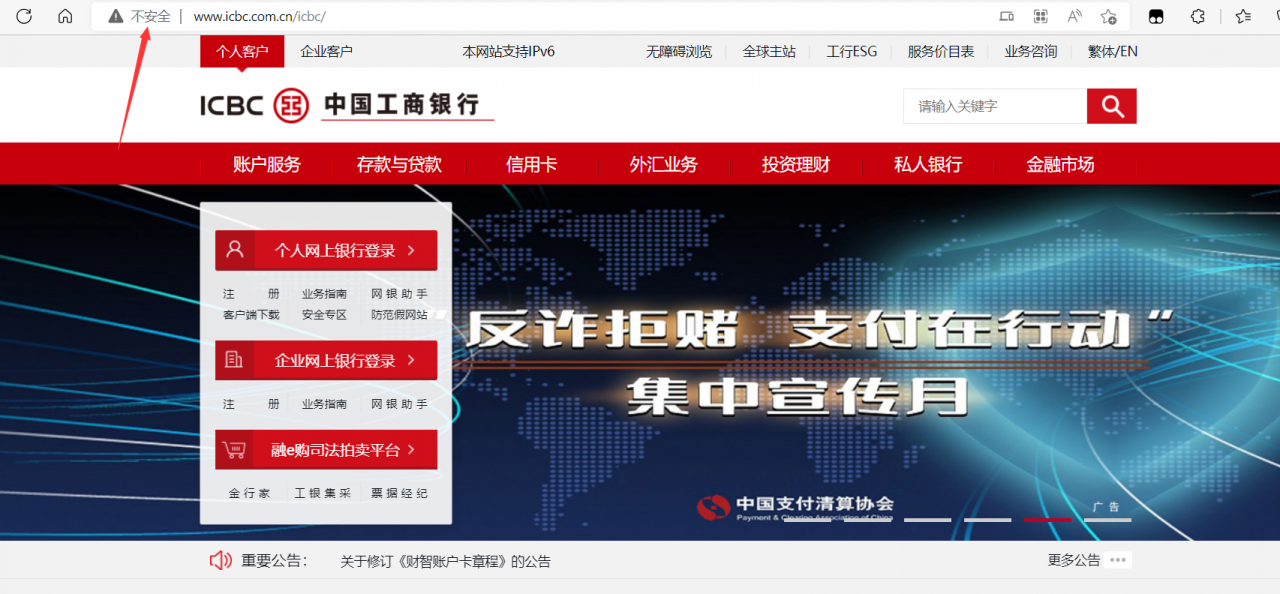Open 网银助手 under enterprise banking login
Viewport: 1280px width, 594px height.
coord(399,404)
